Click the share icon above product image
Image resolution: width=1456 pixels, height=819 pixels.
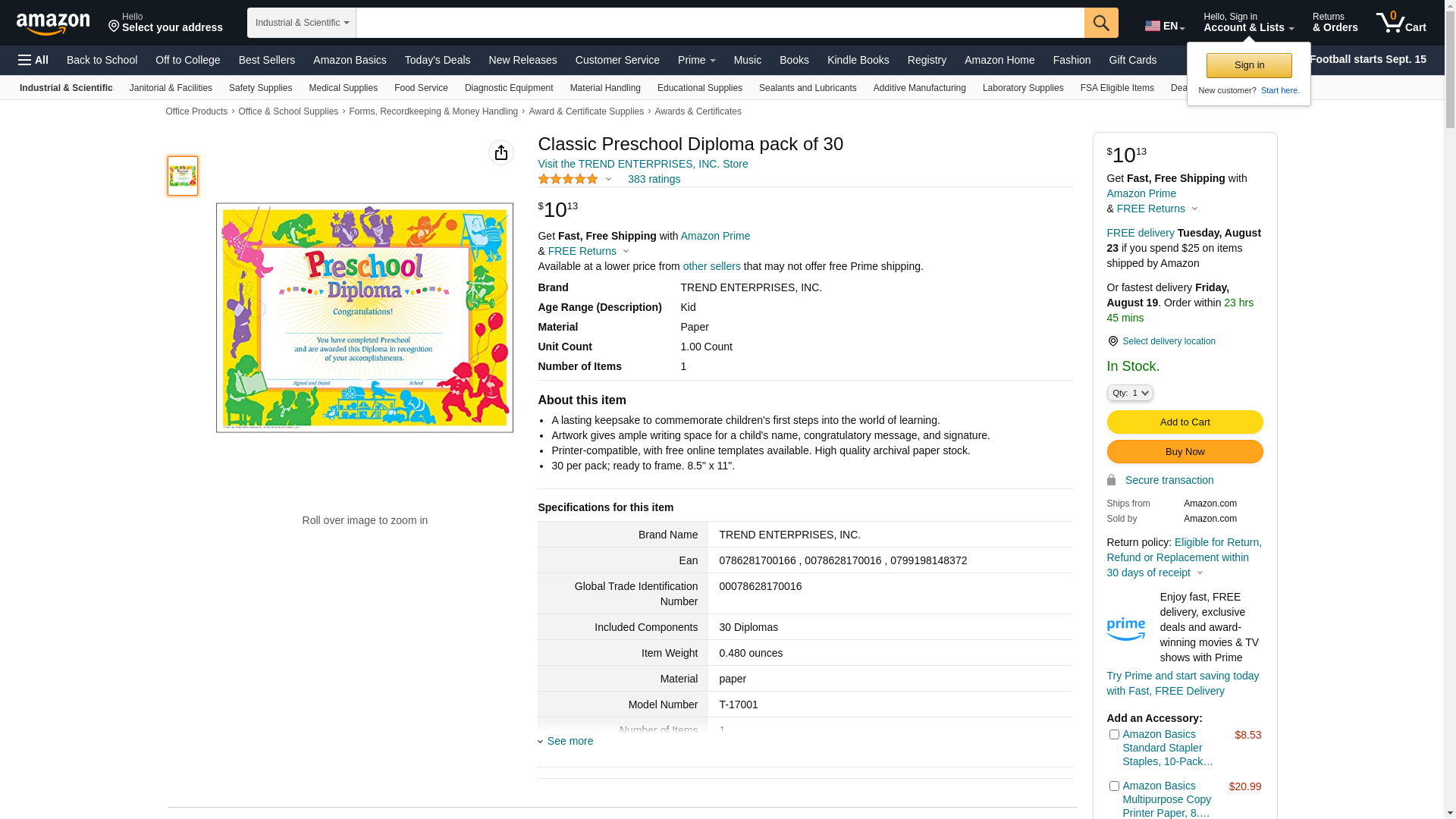501,152
